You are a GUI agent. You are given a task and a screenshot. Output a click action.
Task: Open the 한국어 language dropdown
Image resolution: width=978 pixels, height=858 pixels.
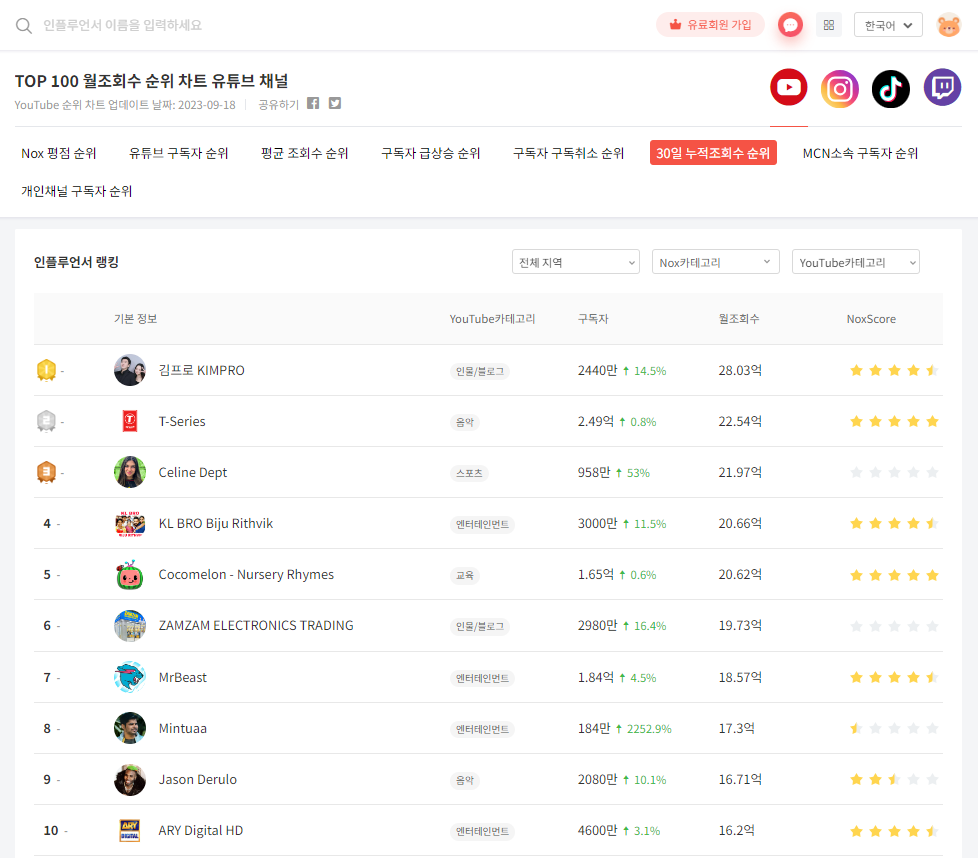click(888, 25)
